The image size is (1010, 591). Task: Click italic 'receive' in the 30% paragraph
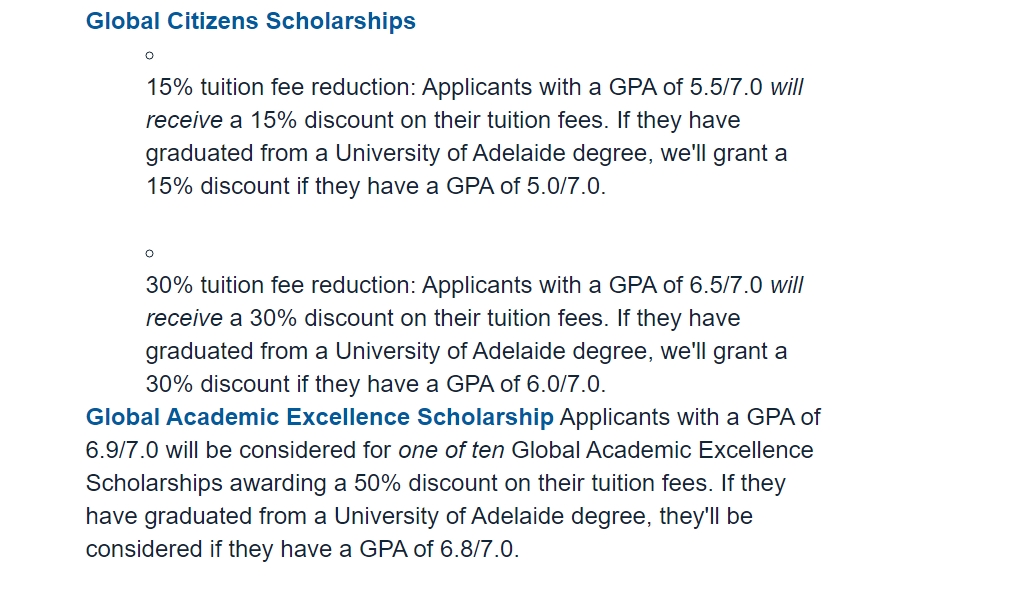click(x=184, y=318)
